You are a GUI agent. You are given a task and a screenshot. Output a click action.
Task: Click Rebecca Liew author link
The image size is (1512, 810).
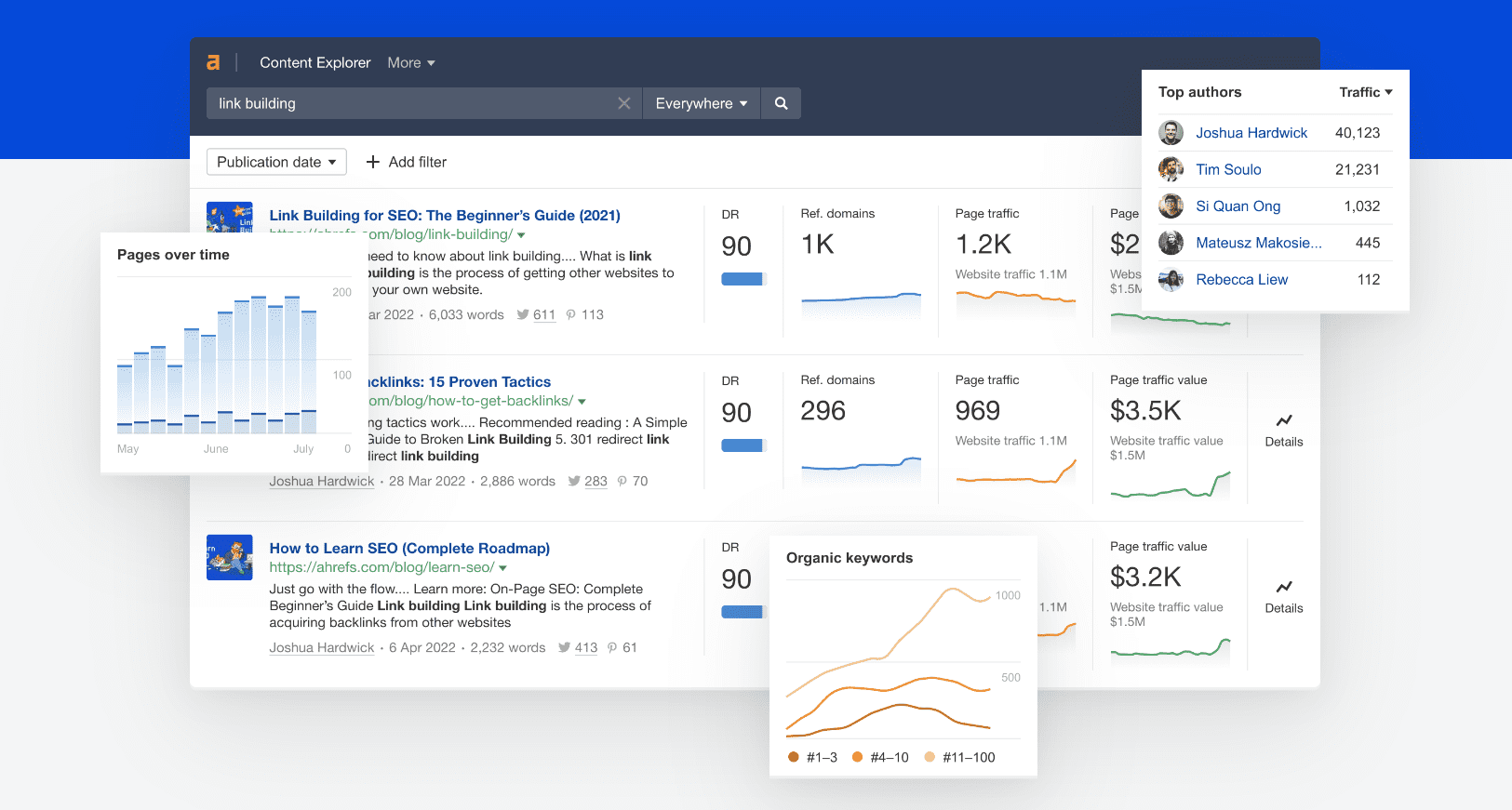[x=1241, y=279]
